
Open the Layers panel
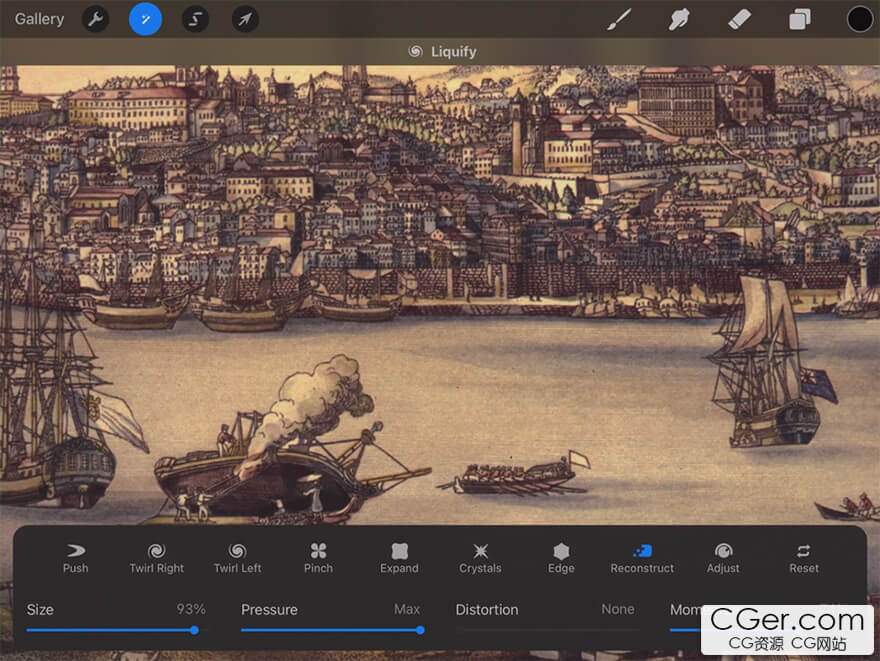coord(800,19)
